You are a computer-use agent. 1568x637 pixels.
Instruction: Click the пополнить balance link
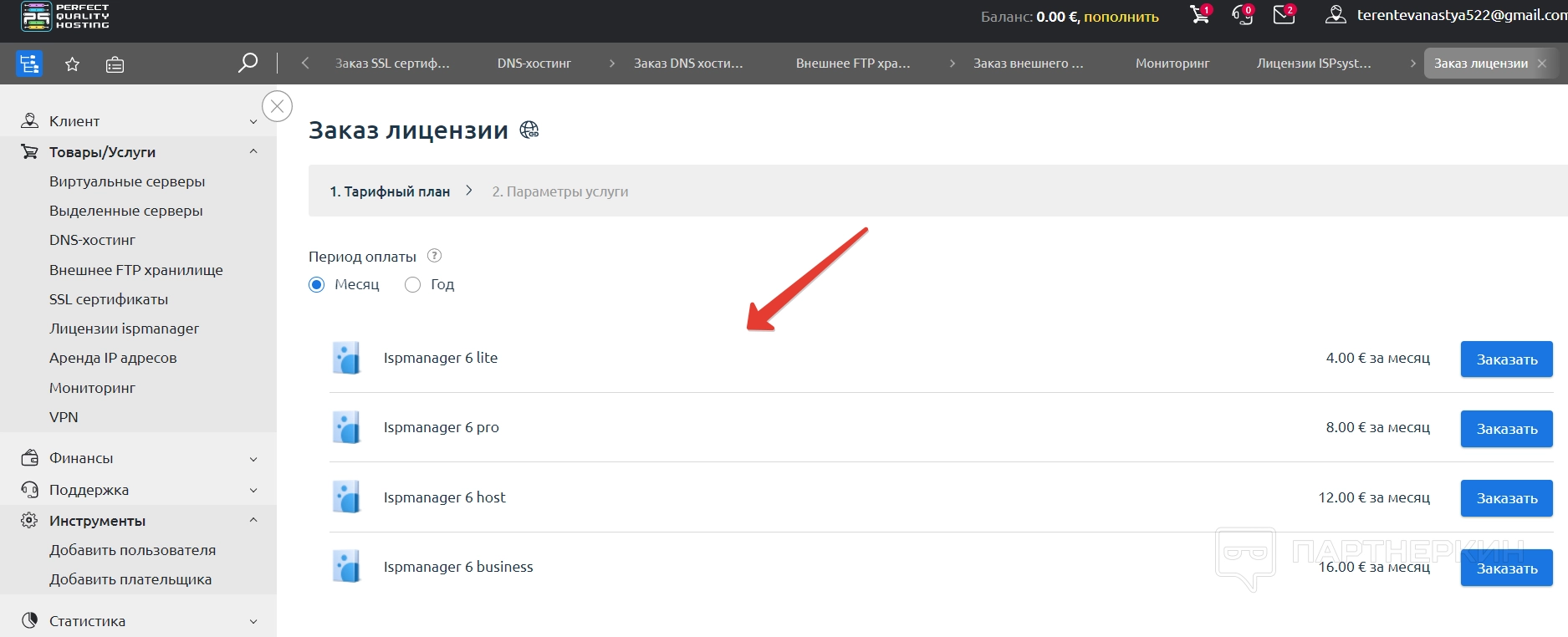click(x=1121, y=17)
